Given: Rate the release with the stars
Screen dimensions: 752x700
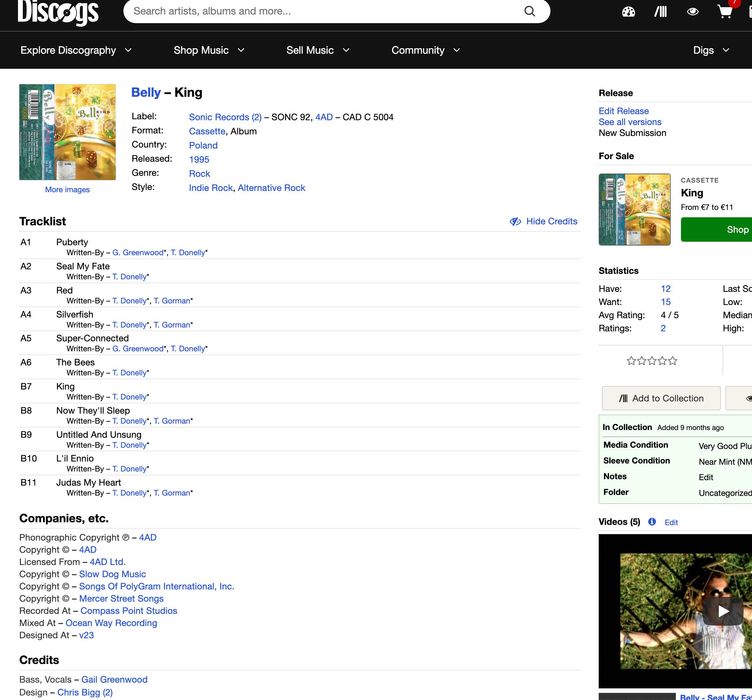Looking at the screenshot, I should point(652,361).
